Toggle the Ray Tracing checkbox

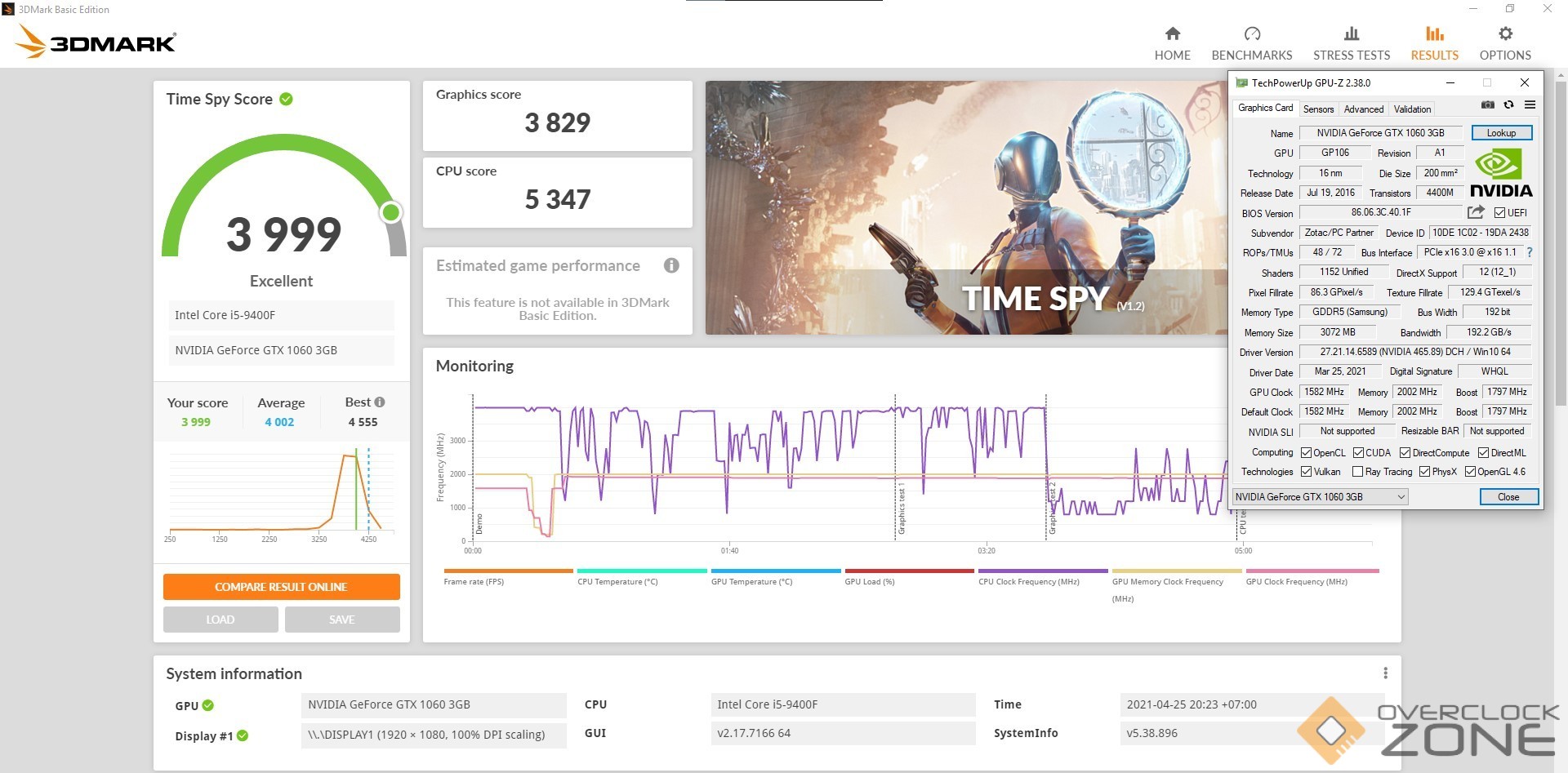pyautogui.click(x=1357, y=472)
